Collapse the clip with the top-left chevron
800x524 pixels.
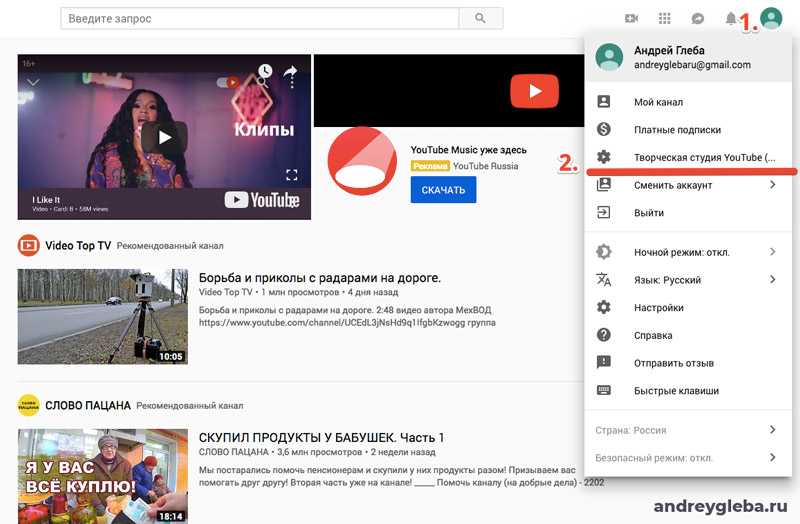point(33,82)
